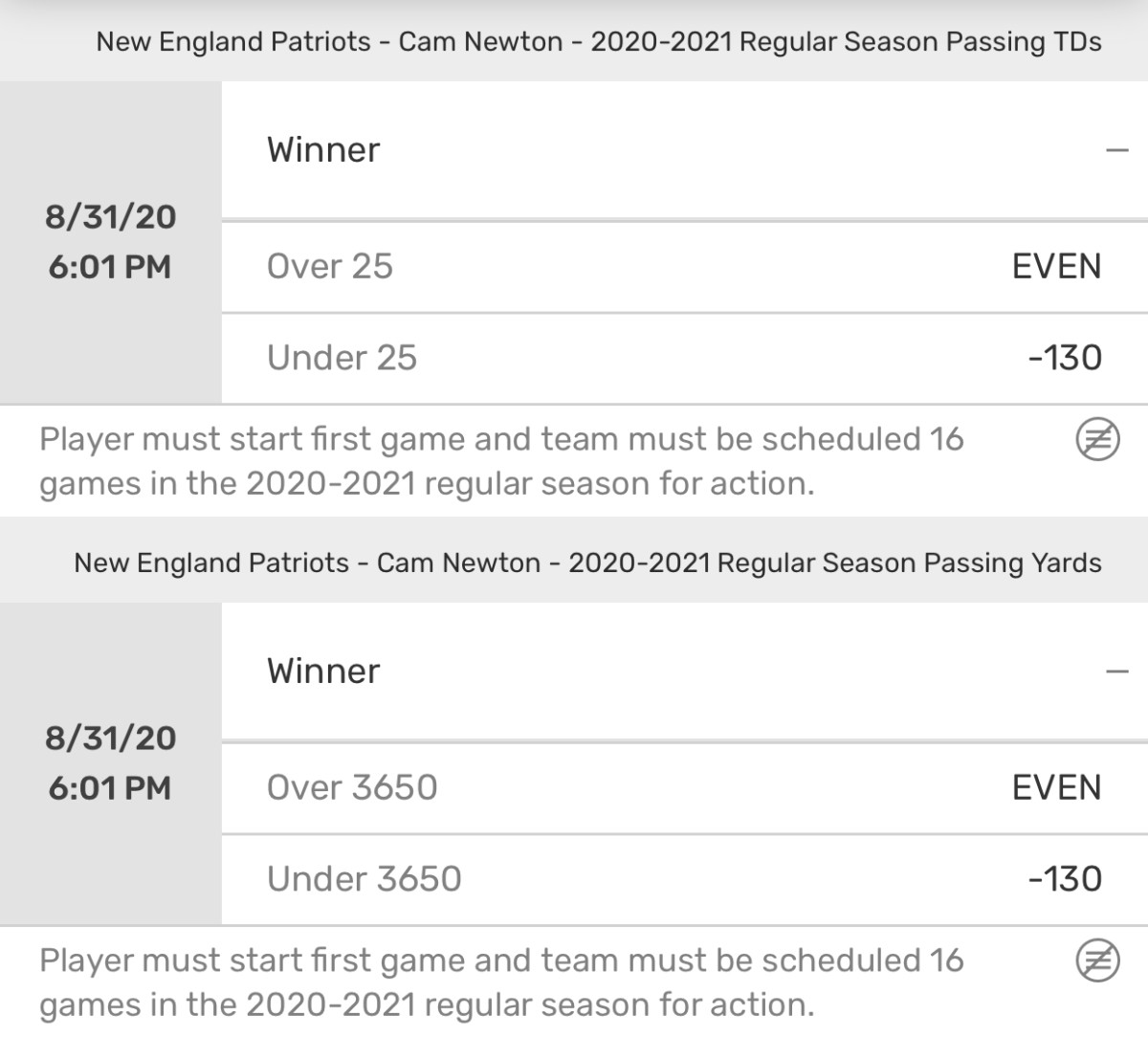1148x1037 pixels.
Task: Select Under 3650 at -130 odds
Action: coord(670,877)
